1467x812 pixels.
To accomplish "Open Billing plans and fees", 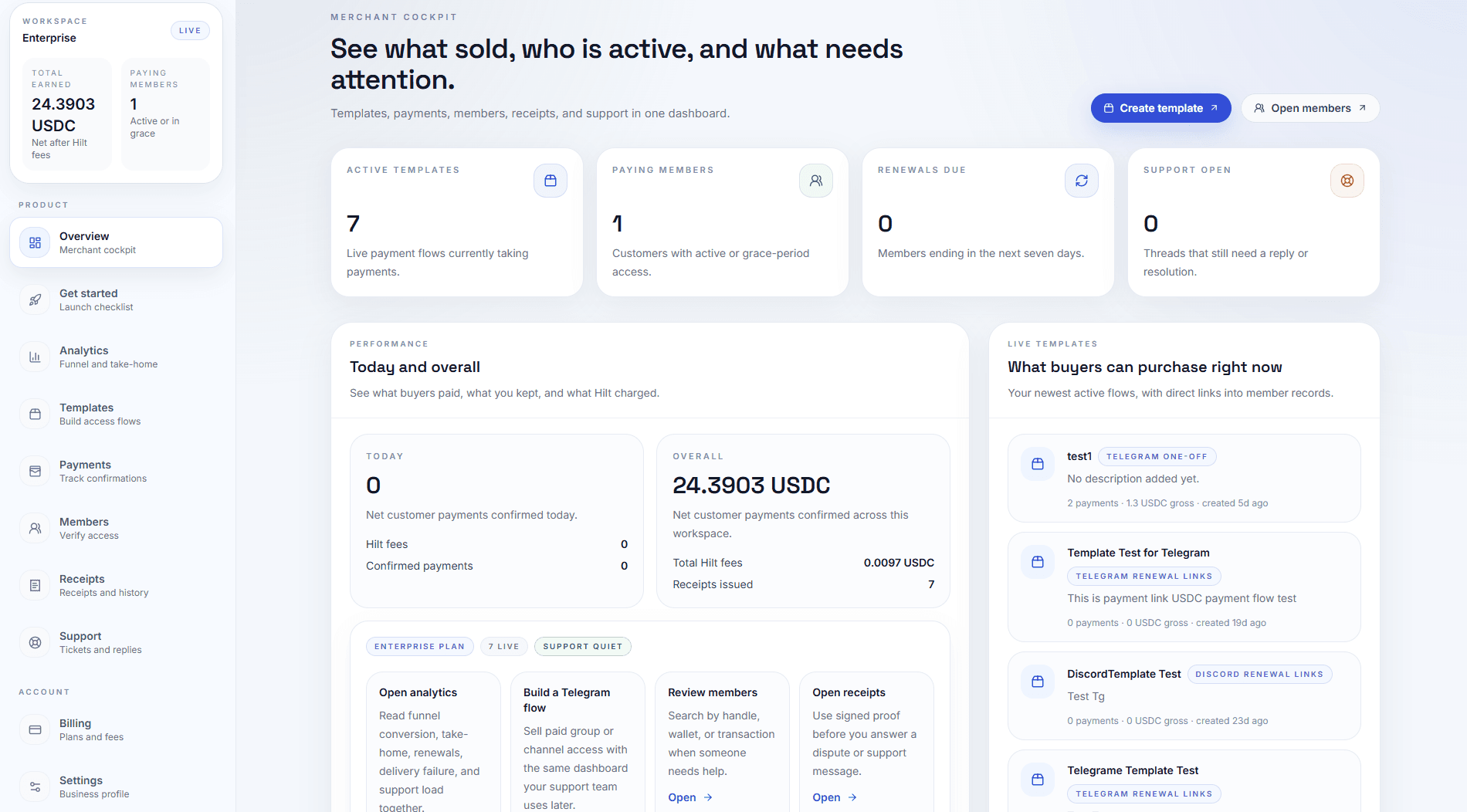I will 117,729.
